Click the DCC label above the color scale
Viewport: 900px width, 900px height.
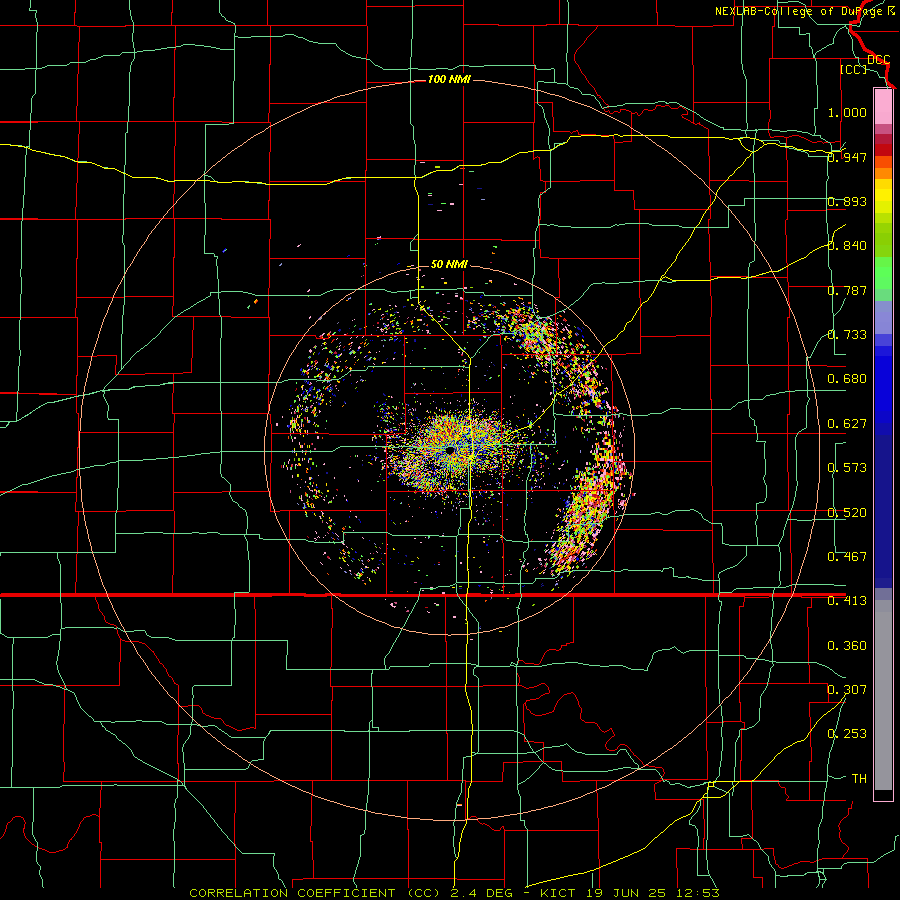879,60
